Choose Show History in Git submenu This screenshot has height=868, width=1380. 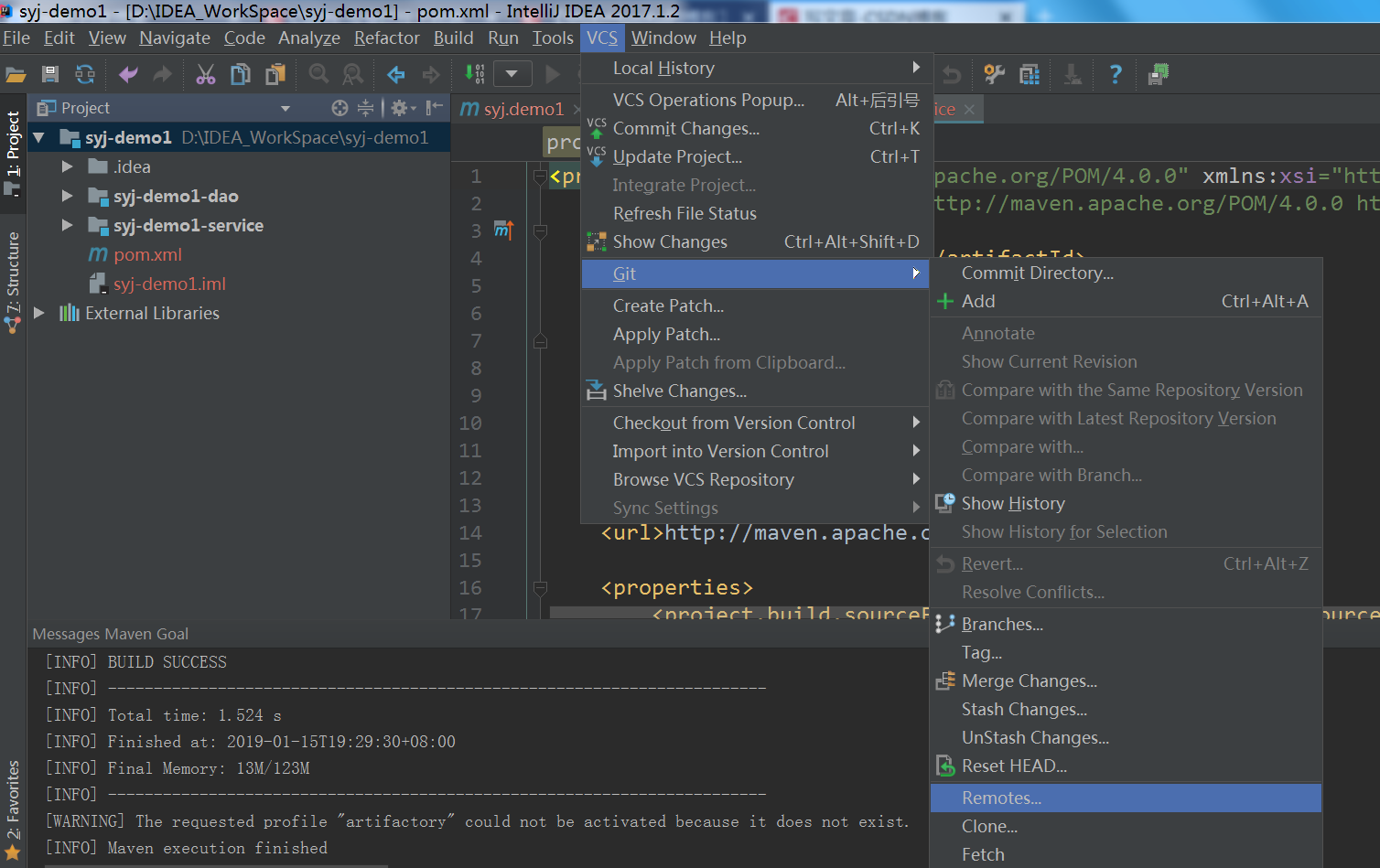[x=1126, y=503]
